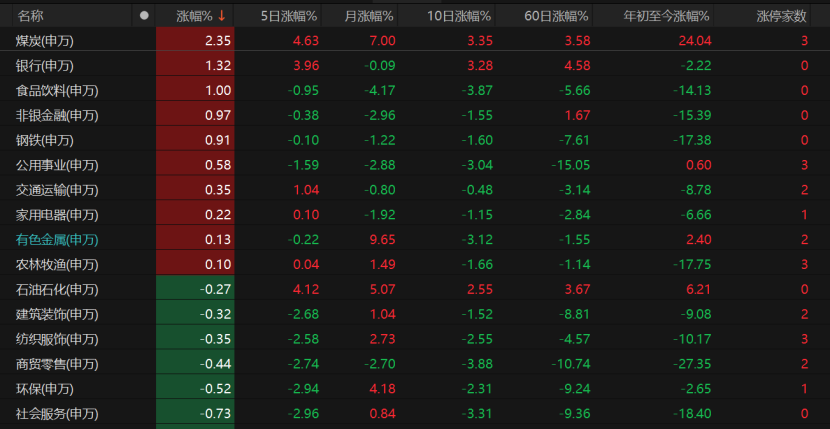This screenshot has width=830, height=429.
Task: Open the highlighted 有色金属(申万) sector
Action: 57,240
